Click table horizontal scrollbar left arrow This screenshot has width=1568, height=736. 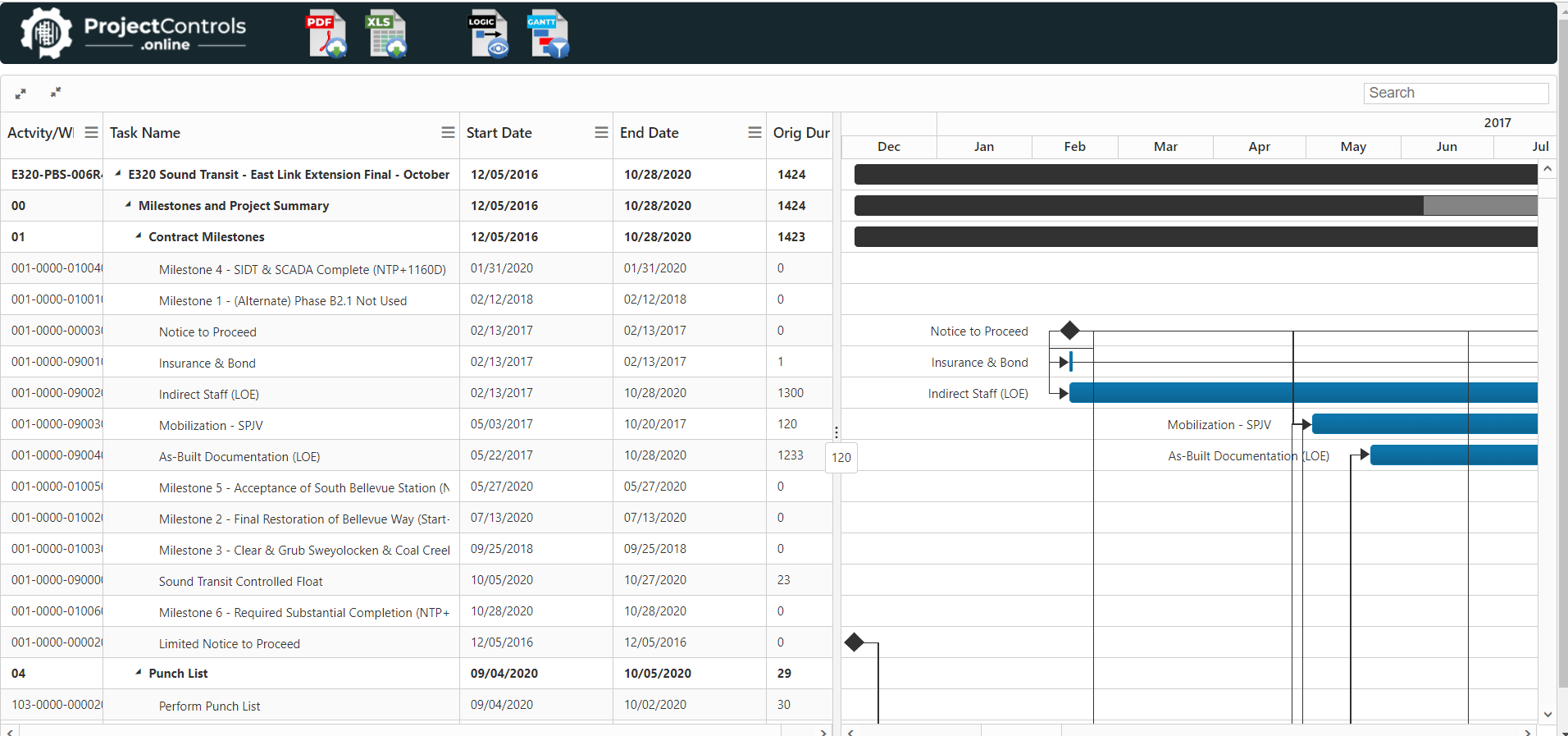pyautogui.click(x=10, y=731)
